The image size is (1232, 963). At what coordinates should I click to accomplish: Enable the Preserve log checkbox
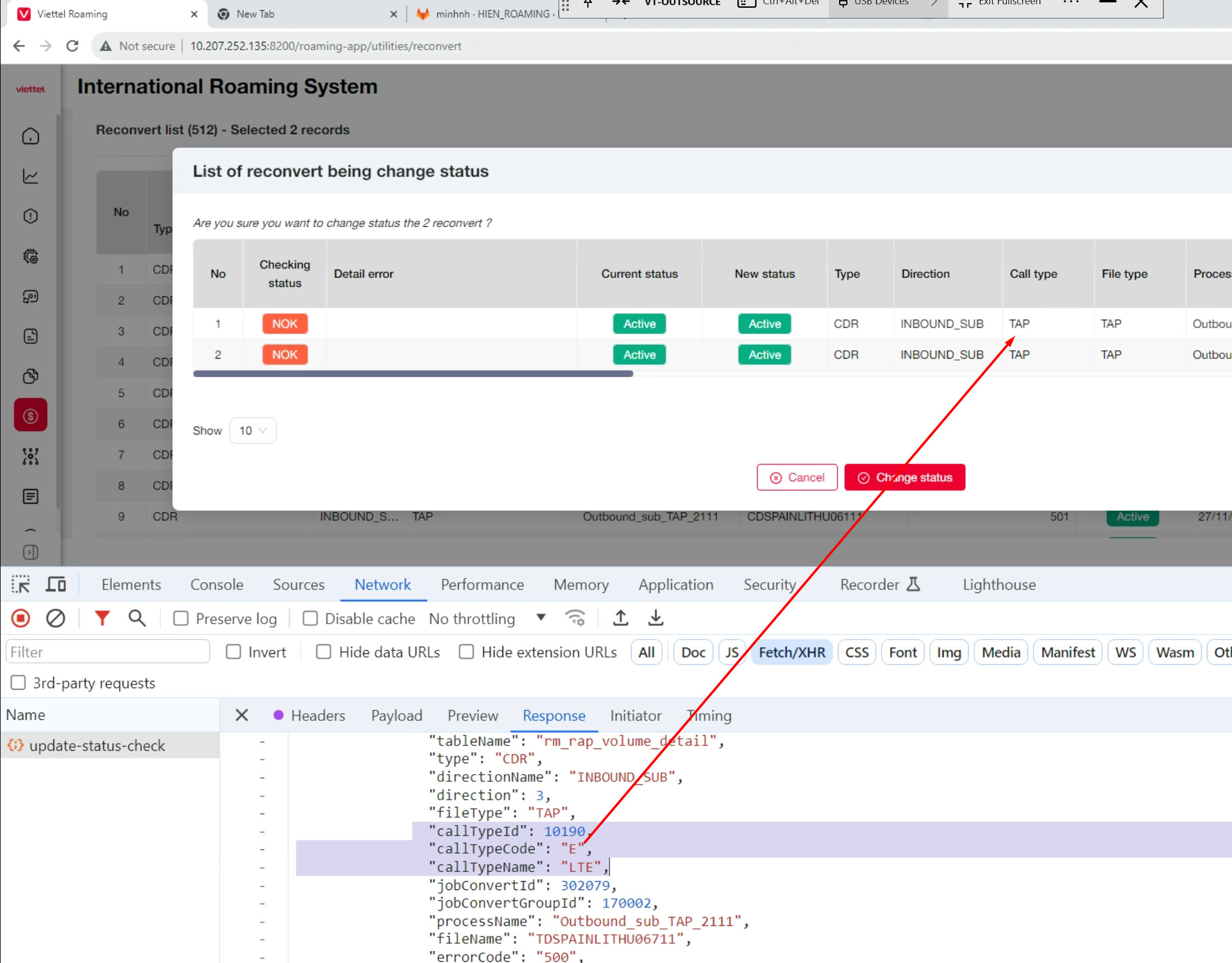click(181, 619)
